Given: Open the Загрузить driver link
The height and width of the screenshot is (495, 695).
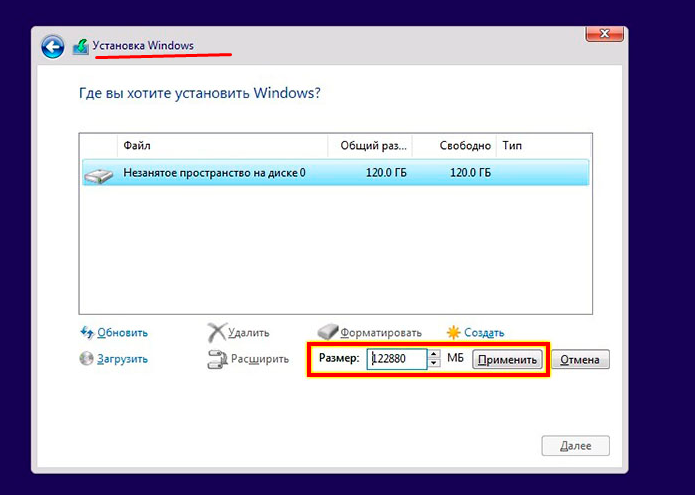Looking at the screenshot, I should tap(122, 359).
